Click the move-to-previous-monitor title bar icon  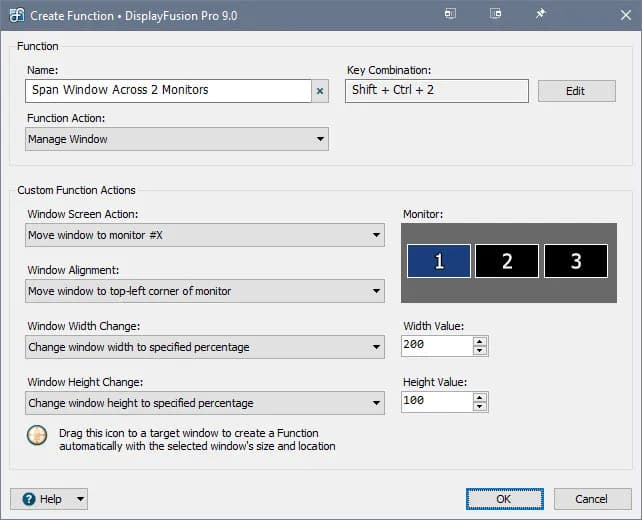[x=450, y=15]
